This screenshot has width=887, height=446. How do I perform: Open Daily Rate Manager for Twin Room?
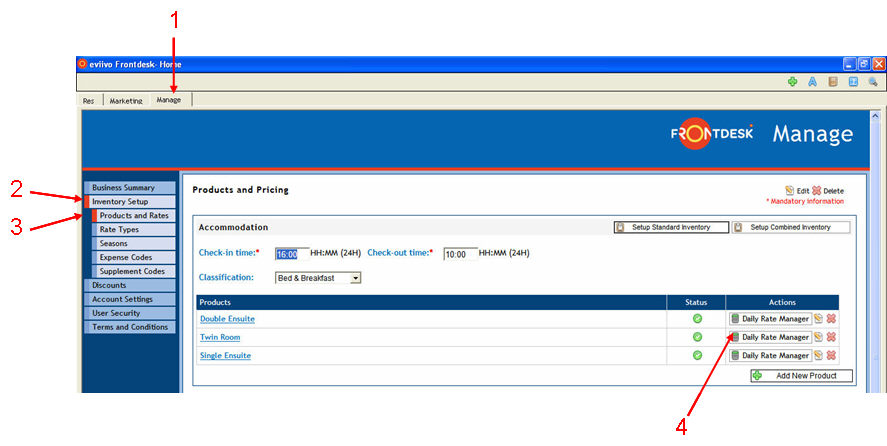[x=769, y=337]
